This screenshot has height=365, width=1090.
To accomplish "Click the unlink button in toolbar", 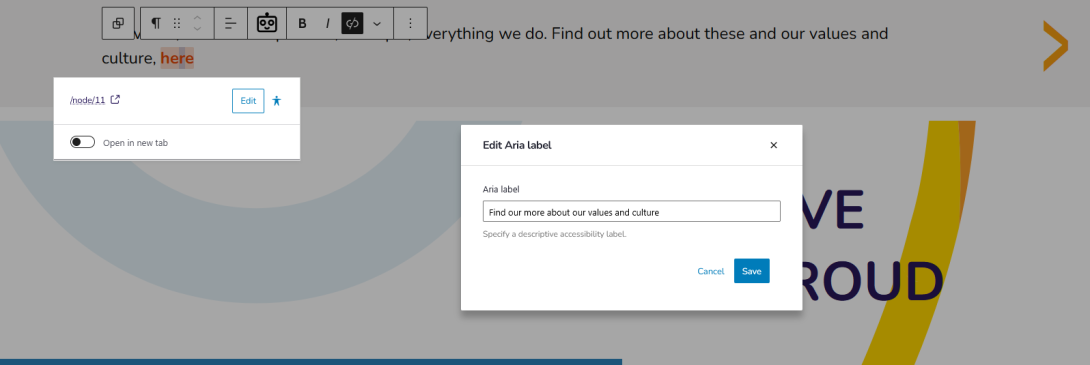I will tap(352, 23).
